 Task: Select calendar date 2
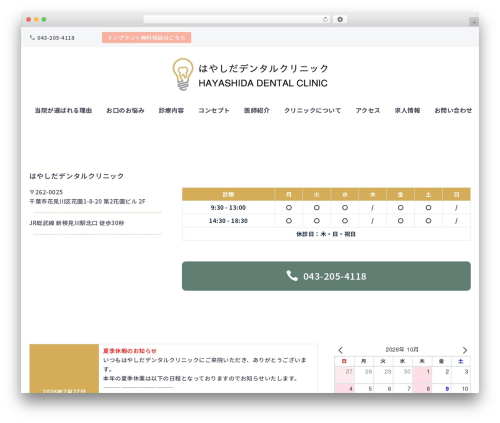[442, 375]
